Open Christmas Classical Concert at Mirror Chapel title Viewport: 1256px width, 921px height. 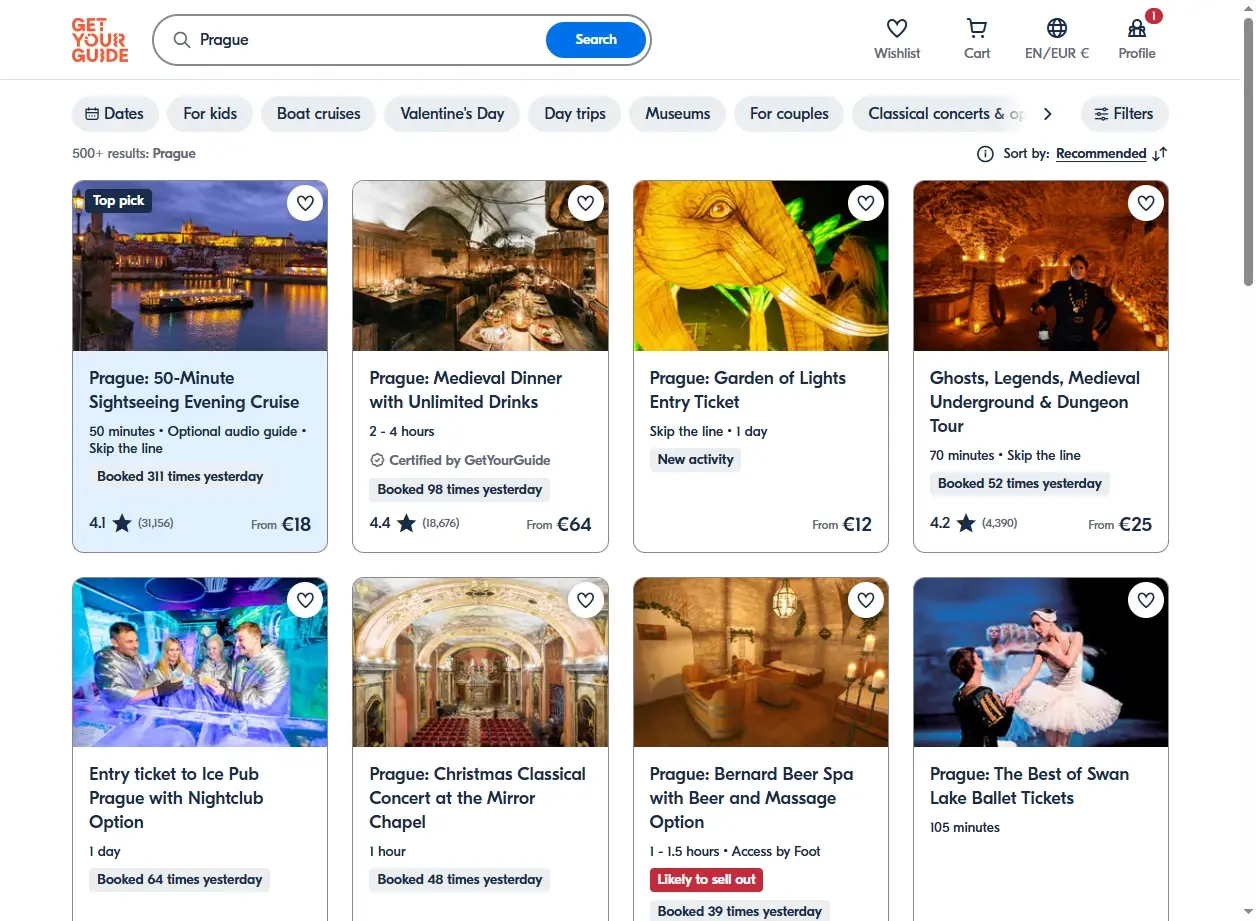click(477, 798)
